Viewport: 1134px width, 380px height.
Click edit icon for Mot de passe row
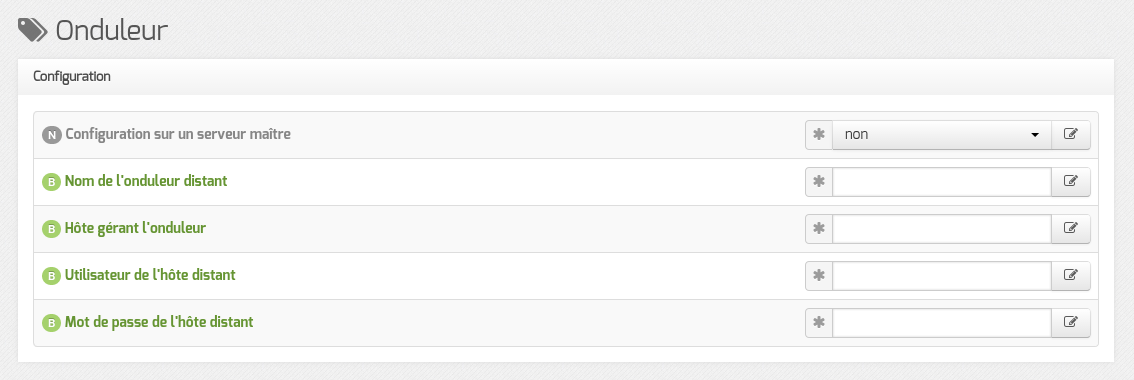pos(1070,323)
